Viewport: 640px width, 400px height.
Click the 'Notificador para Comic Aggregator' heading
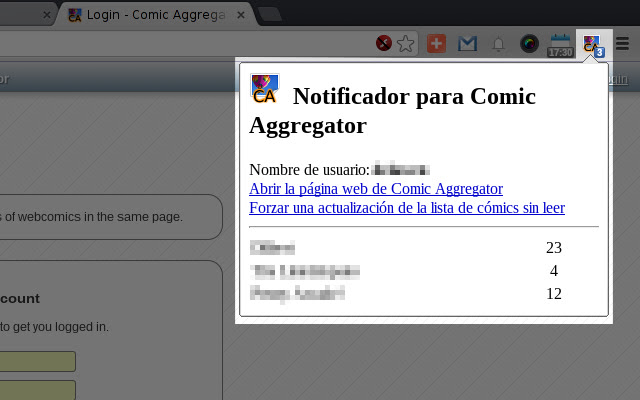point(392,110)
